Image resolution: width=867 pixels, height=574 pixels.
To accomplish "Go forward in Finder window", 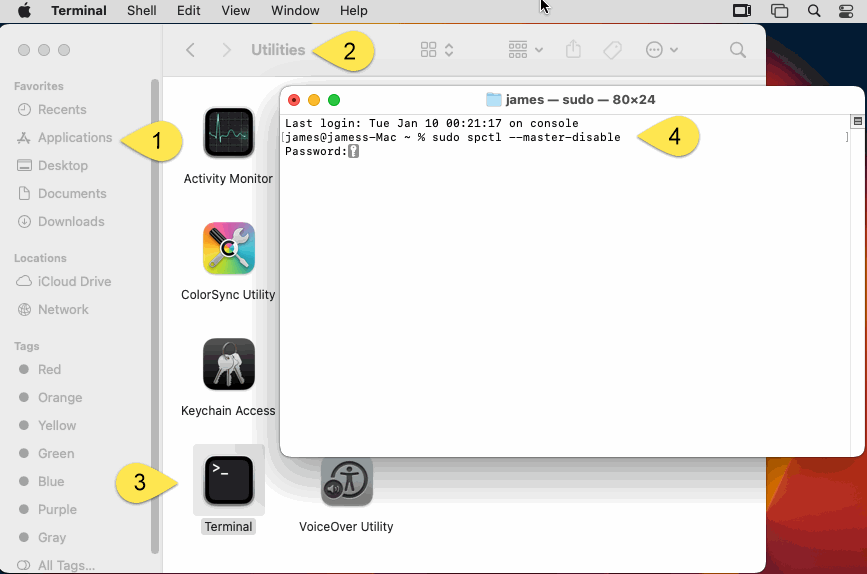I will click(x=226, y=50).
